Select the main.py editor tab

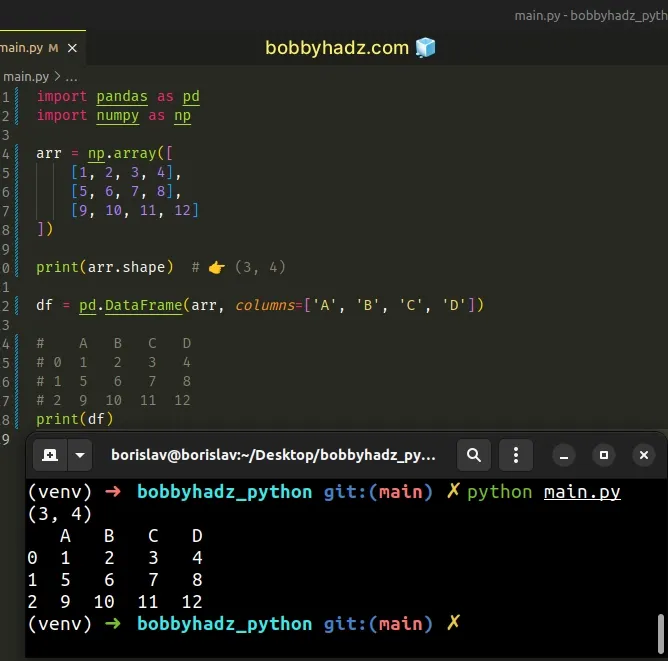pos(20,48)
